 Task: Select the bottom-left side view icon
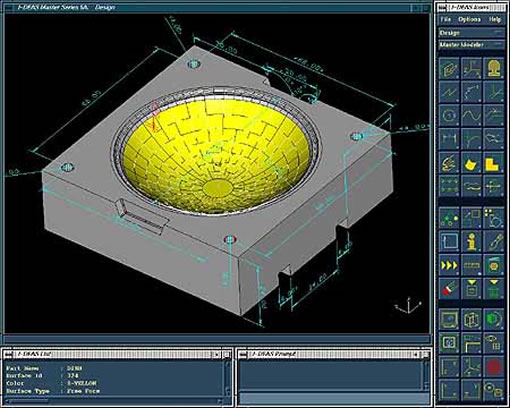click(x=449, y=390)
